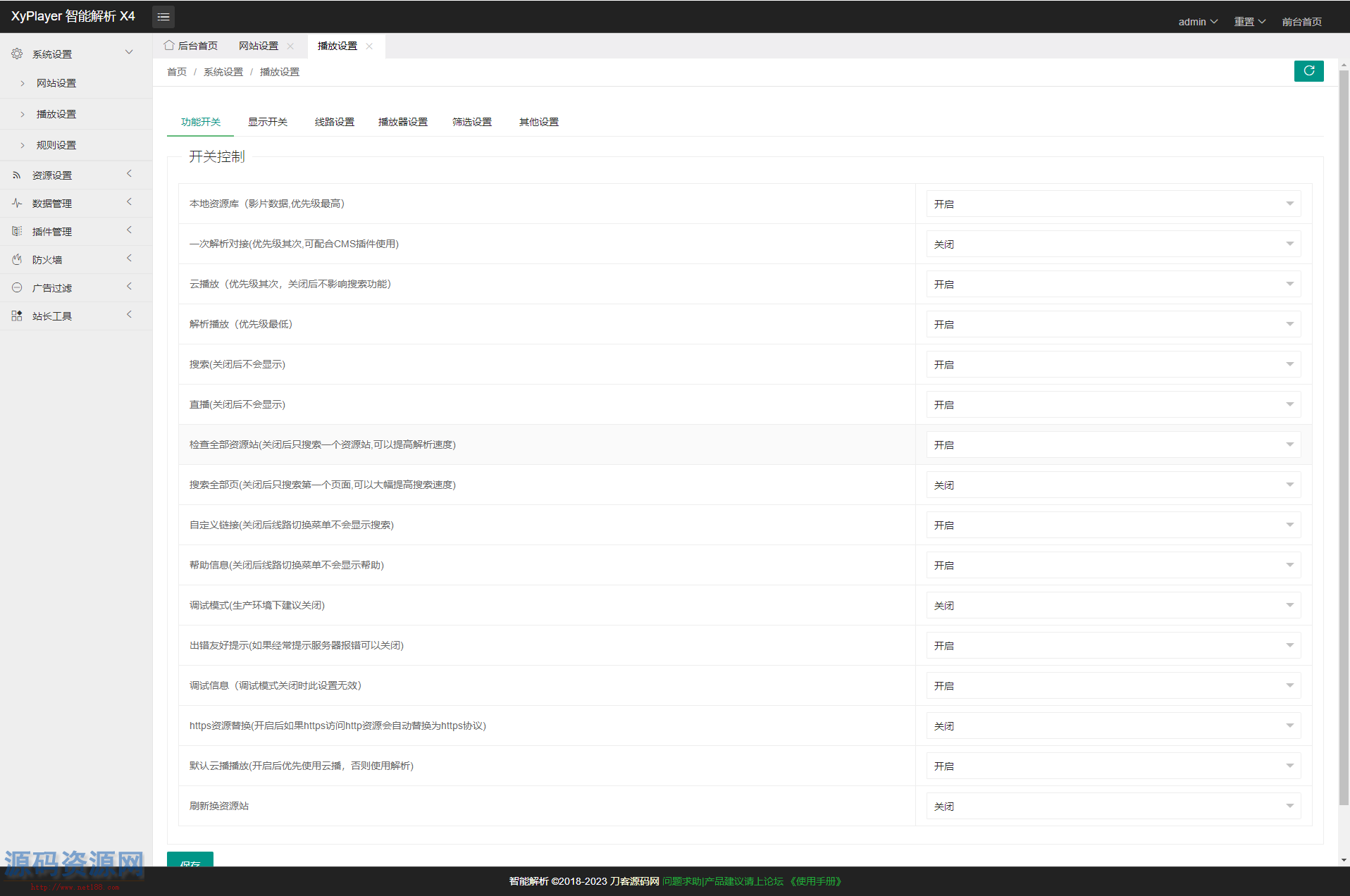Select the 站长工具 grid icon in sidebar

(x=17, y=316)
